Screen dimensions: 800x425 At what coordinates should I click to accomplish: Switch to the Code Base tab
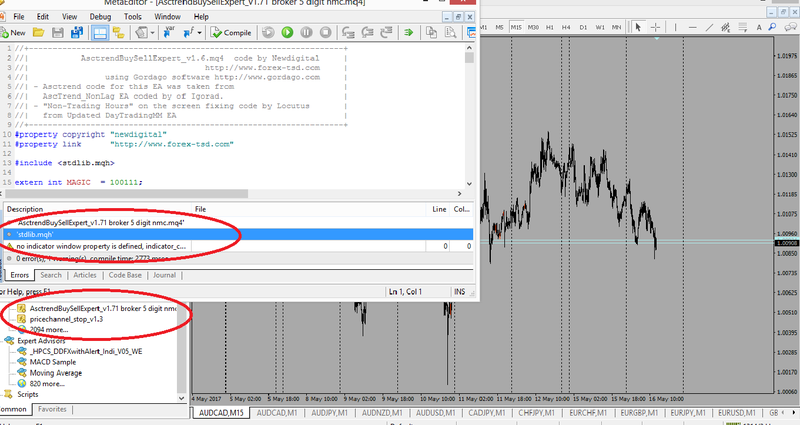tap(125, 275)
